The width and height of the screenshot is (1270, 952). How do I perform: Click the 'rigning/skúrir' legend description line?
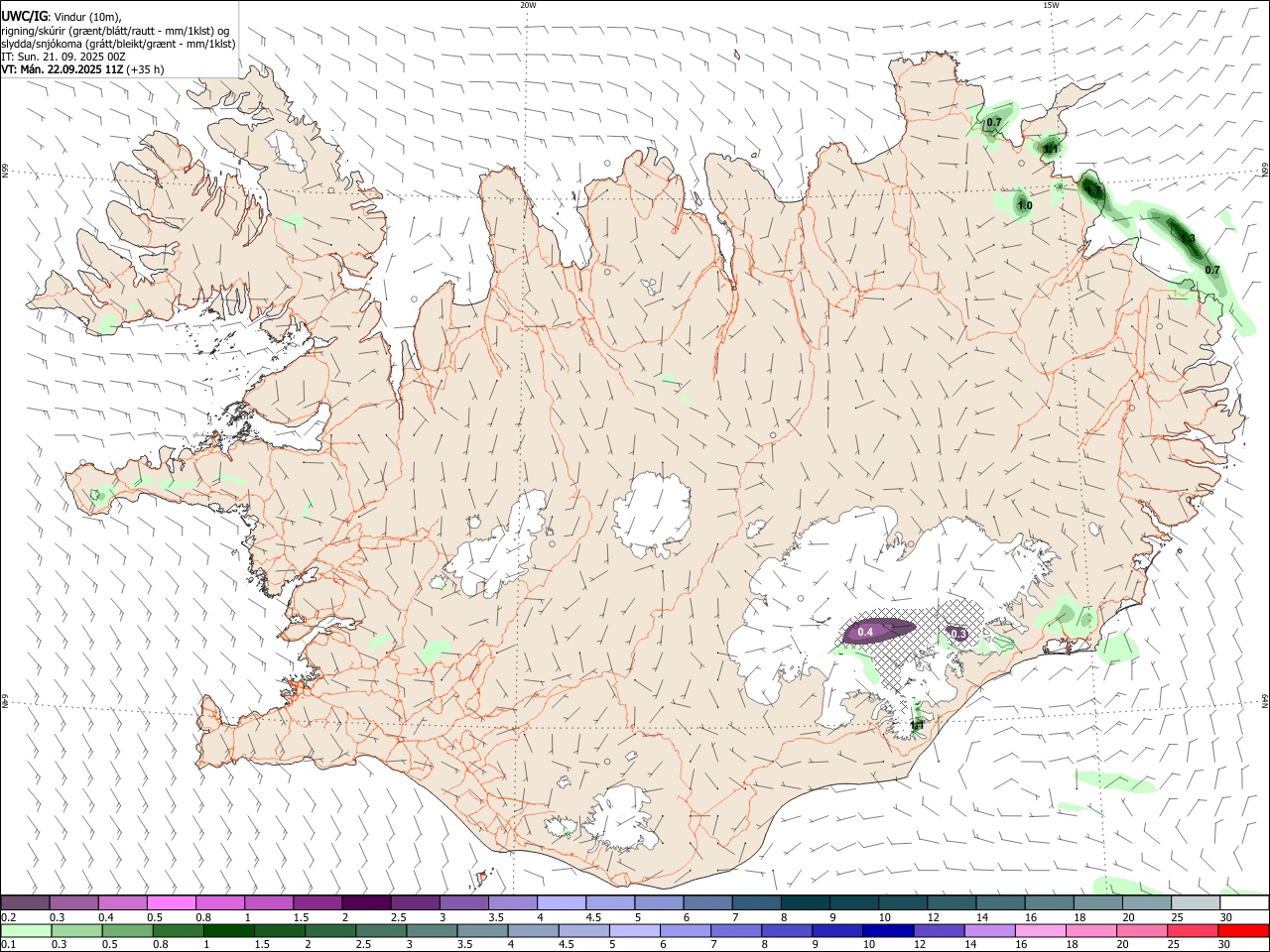[115, 31]
